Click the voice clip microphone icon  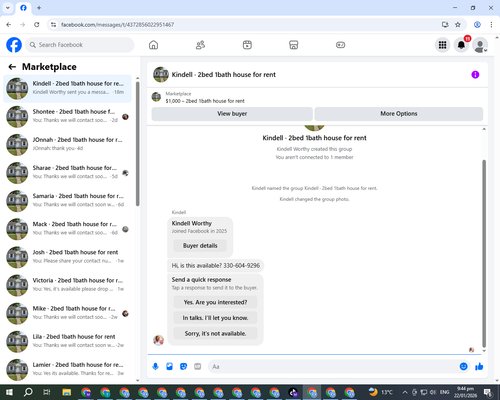155,367
